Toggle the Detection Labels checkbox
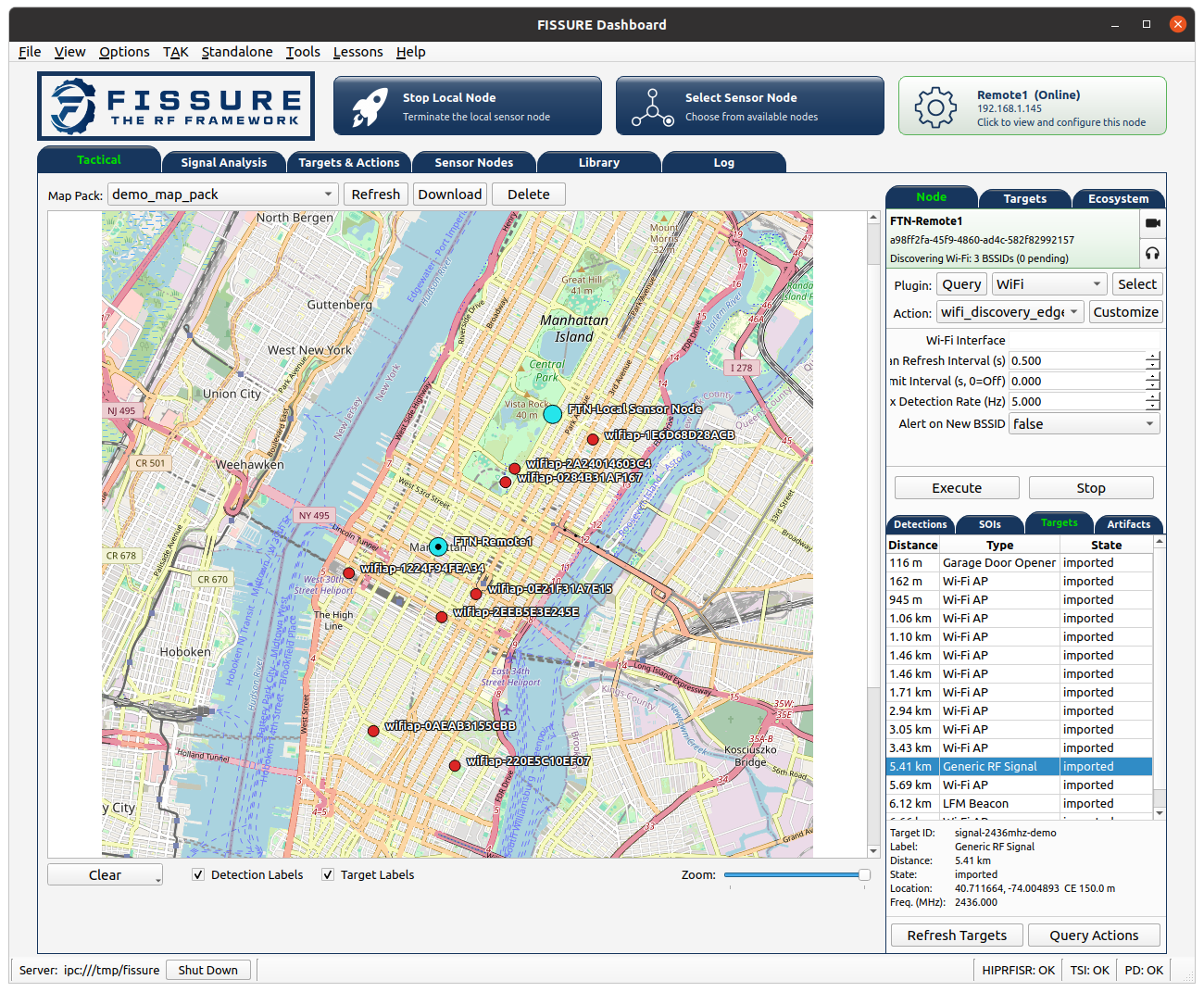1204x992 pixels. pos(198,874)
